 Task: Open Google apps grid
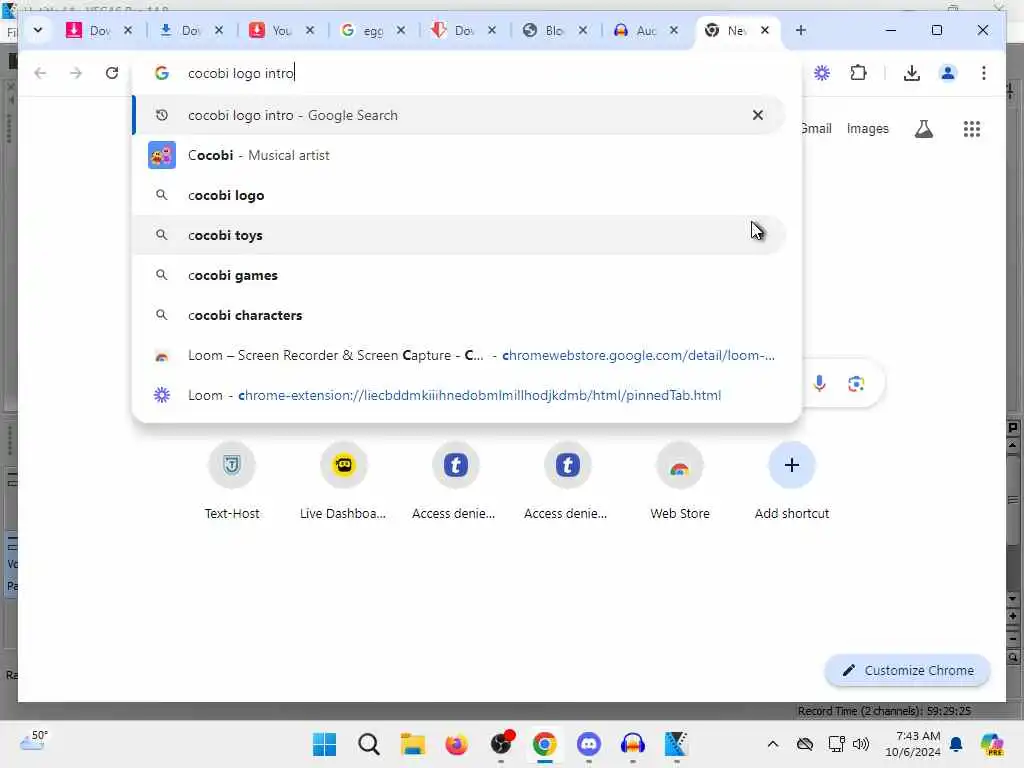pos(972,129)
